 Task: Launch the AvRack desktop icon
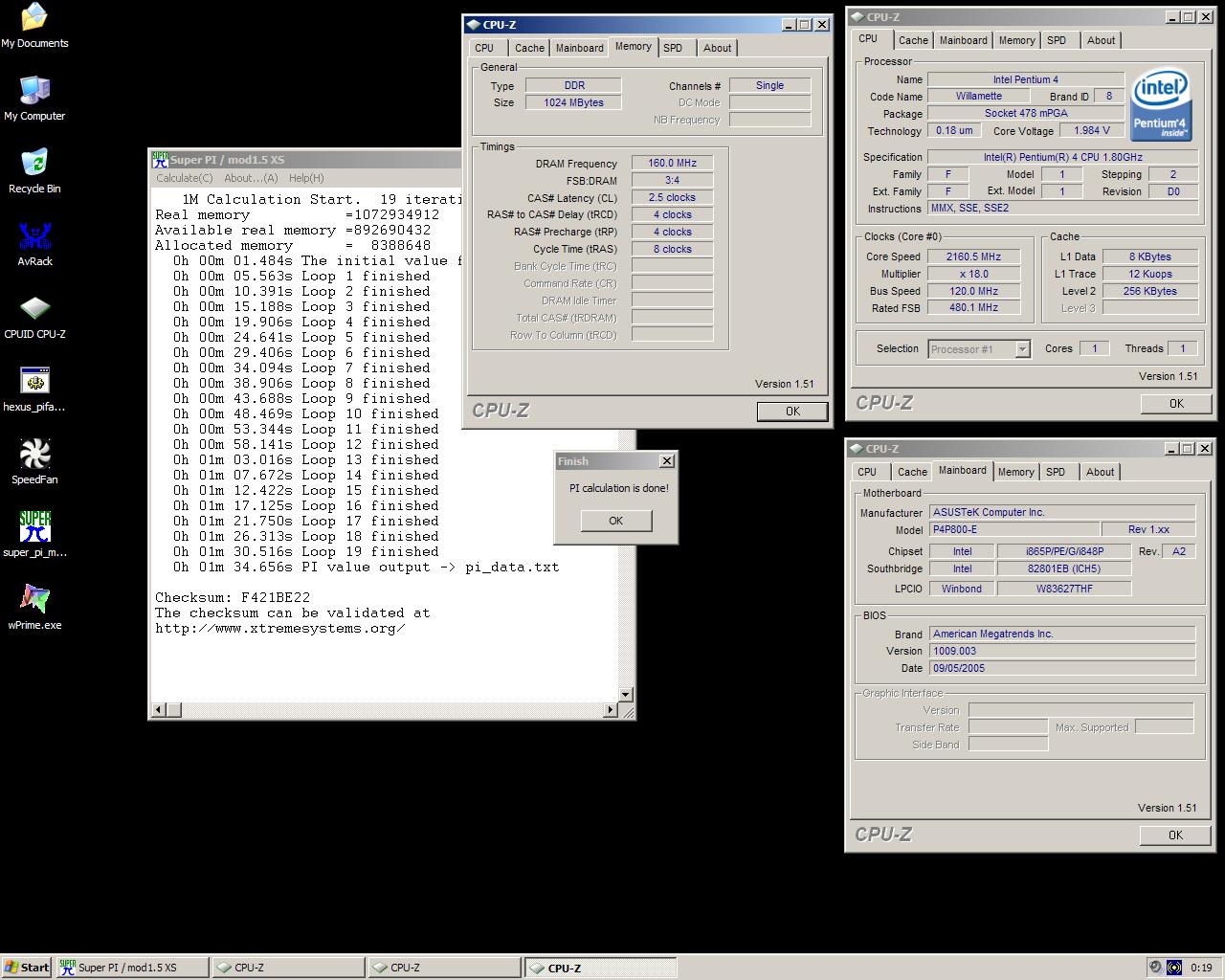(x=34, y=244)
